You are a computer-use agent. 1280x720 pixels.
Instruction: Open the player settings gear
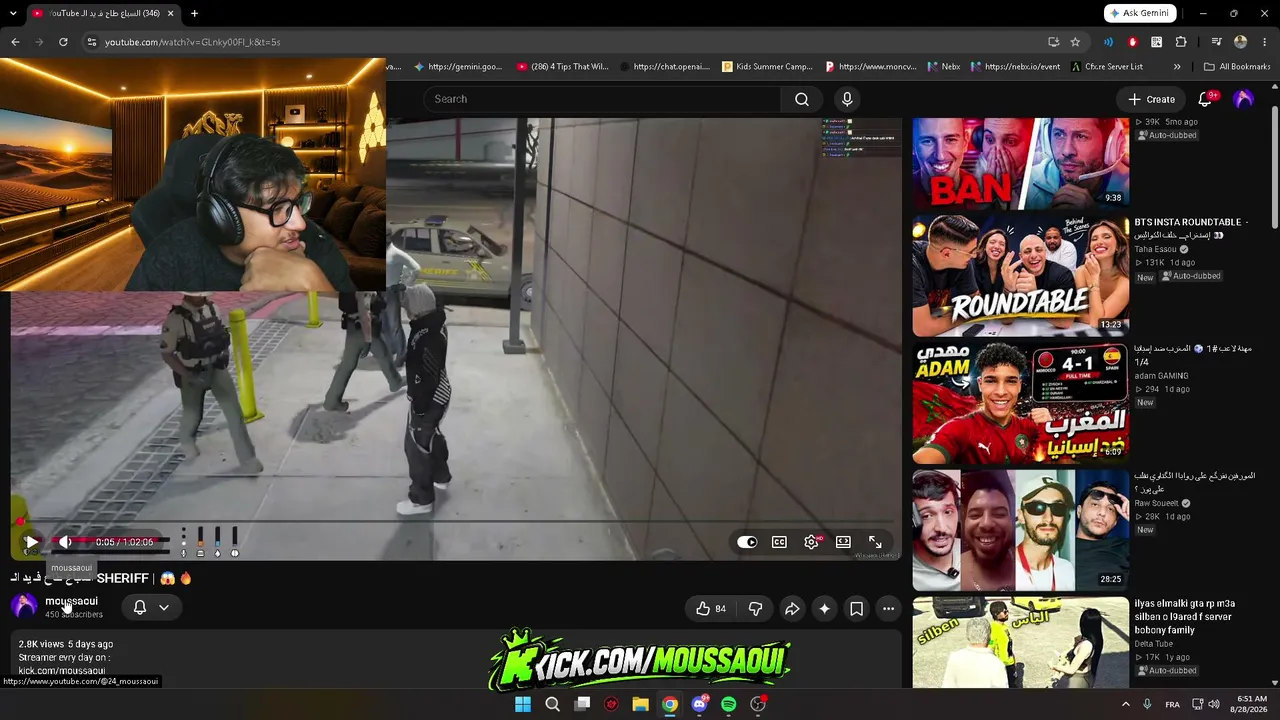pos(811,542)
